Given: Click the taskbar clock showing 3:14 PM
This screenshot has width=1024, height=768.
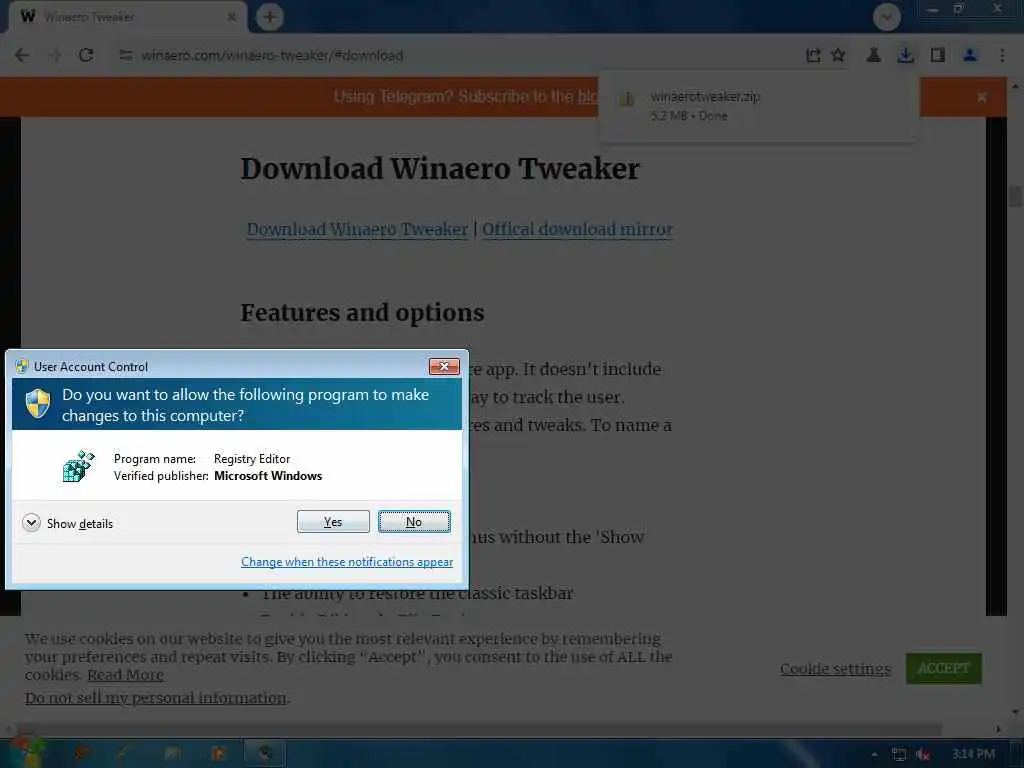Looking at the screenshot, I should tap(973, 754).
